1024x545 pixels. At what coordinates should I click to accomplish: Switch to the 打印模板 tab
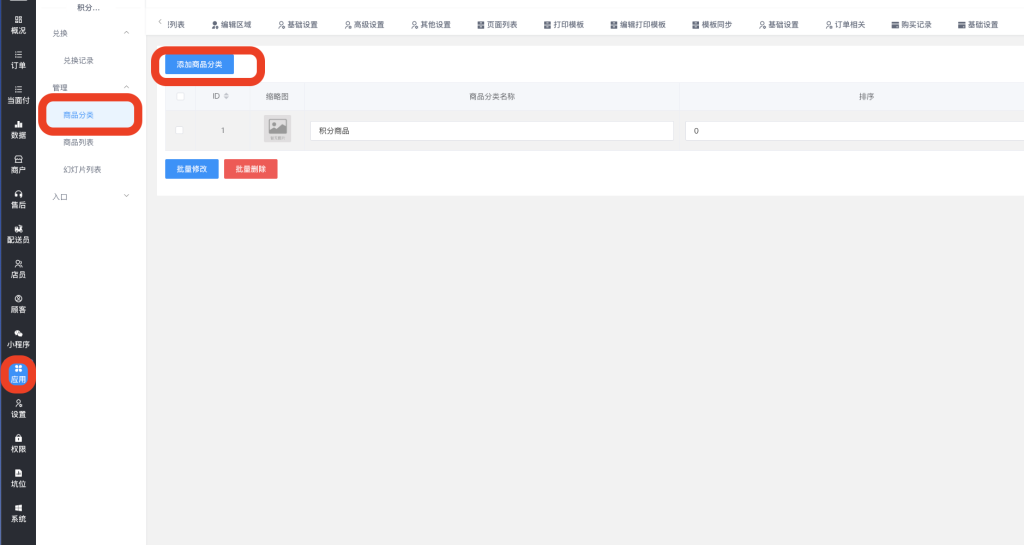click(563, 24)
